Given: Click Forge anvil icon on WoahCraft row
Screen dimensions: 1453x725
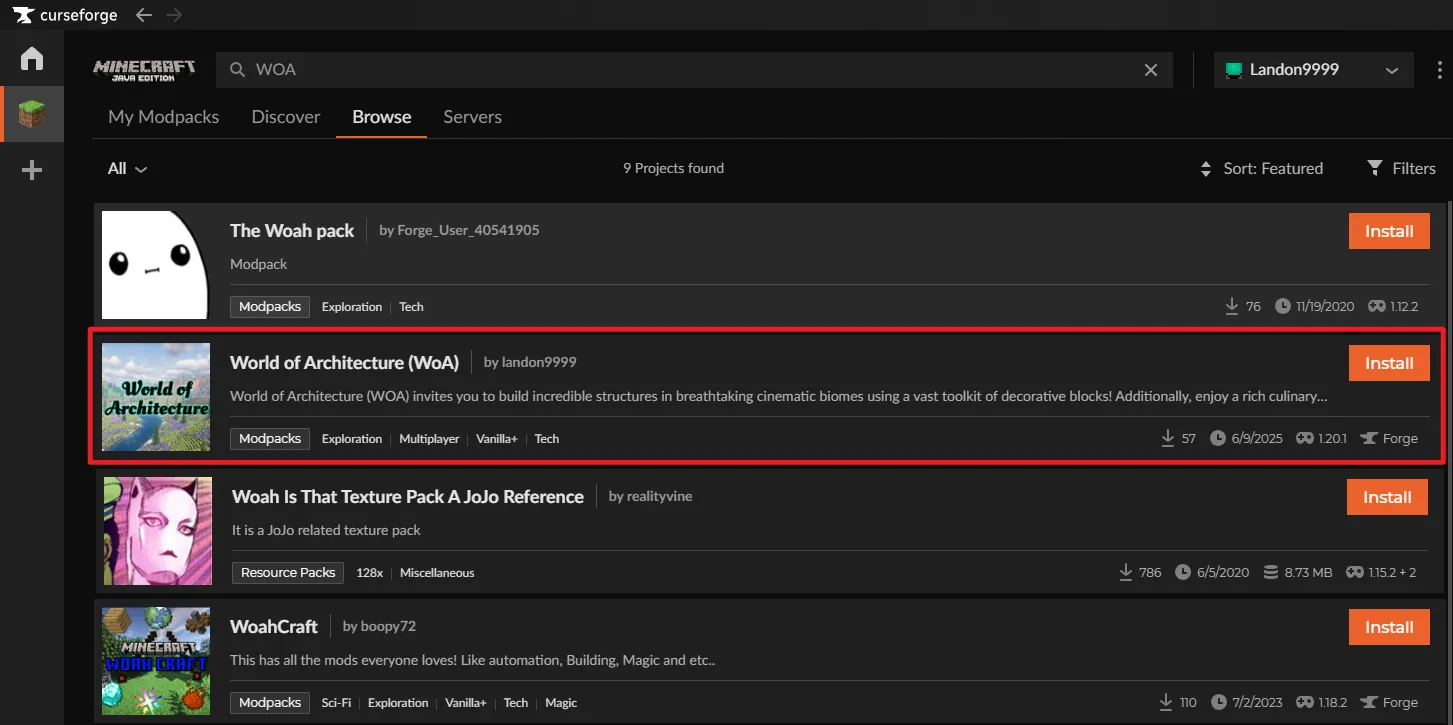Looking at the screenshot, I should click(x=1369, y=702).
